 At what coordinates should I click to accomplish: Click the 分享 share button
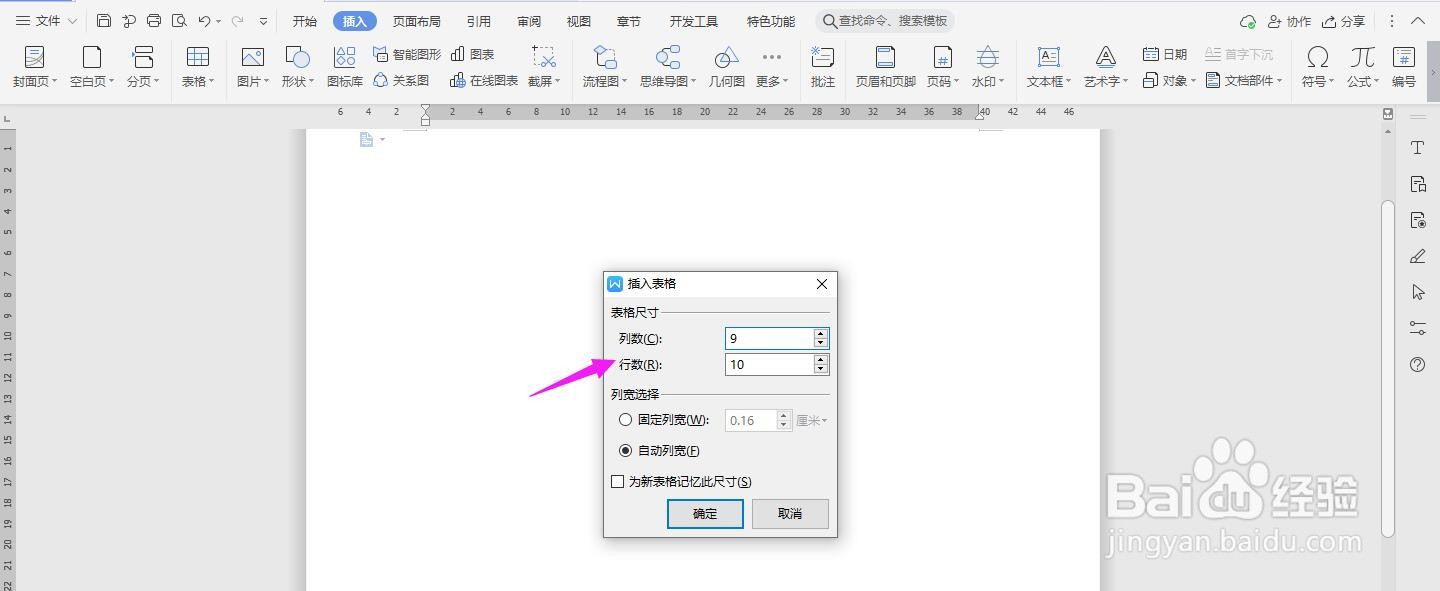pyautogui.click(x=1343, y=21)
